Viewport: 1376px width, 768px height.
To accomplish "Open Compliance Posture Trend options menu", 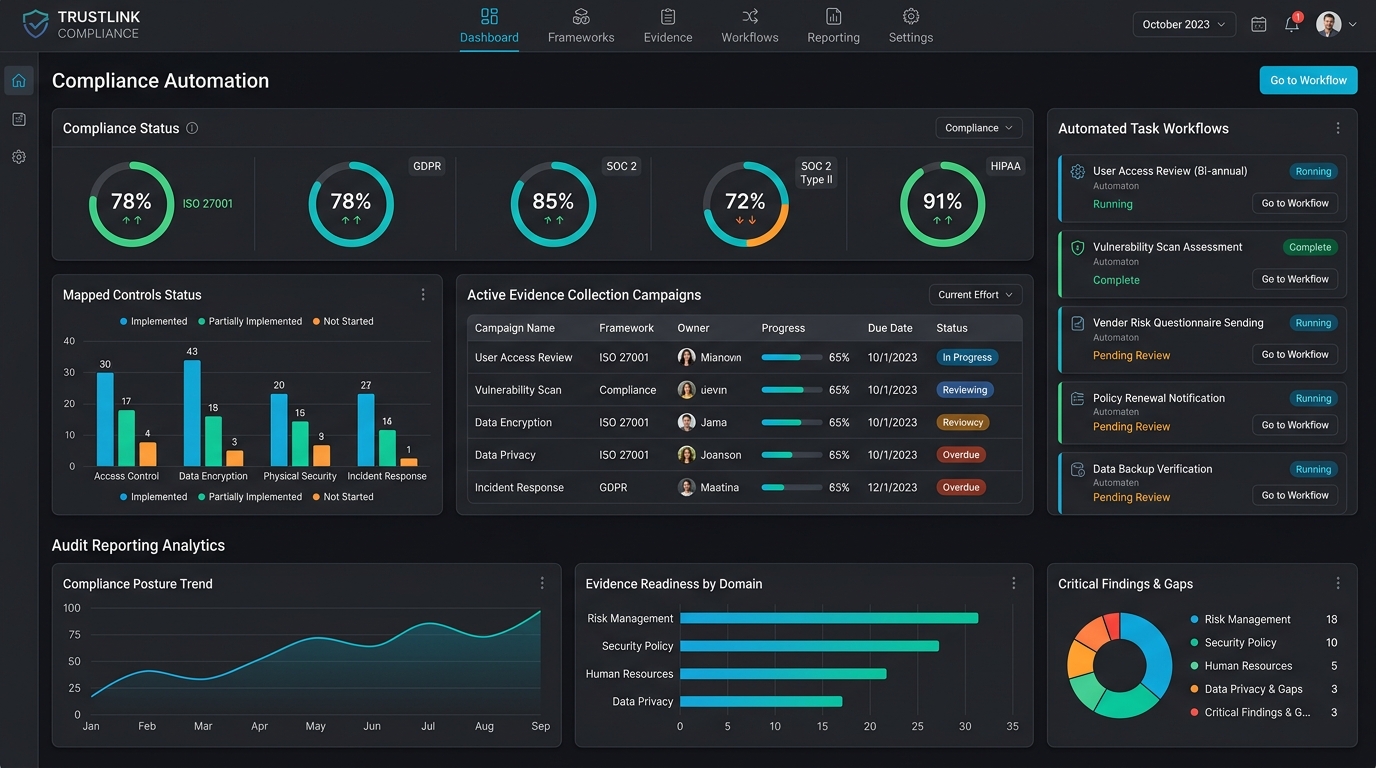I will coord(542,583).
